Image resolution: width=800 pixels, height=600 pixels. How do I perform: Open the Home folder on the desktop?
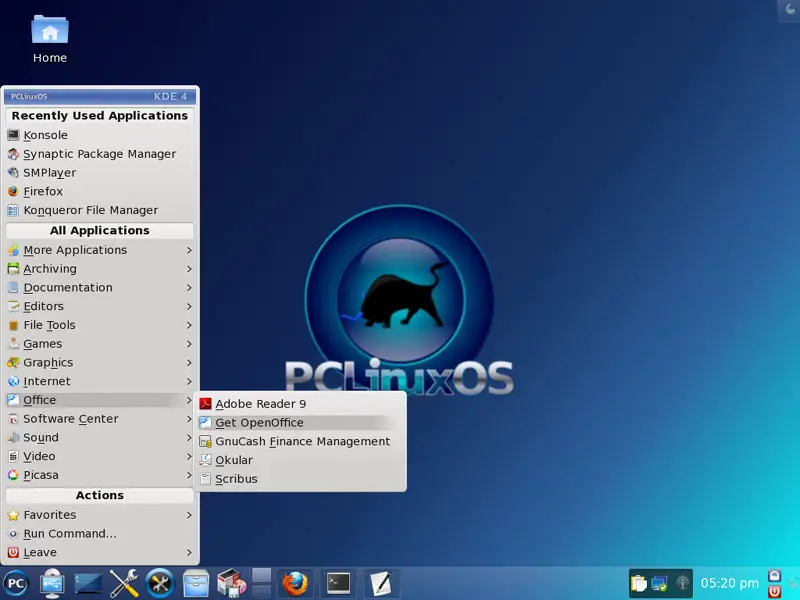click(50, 39)
